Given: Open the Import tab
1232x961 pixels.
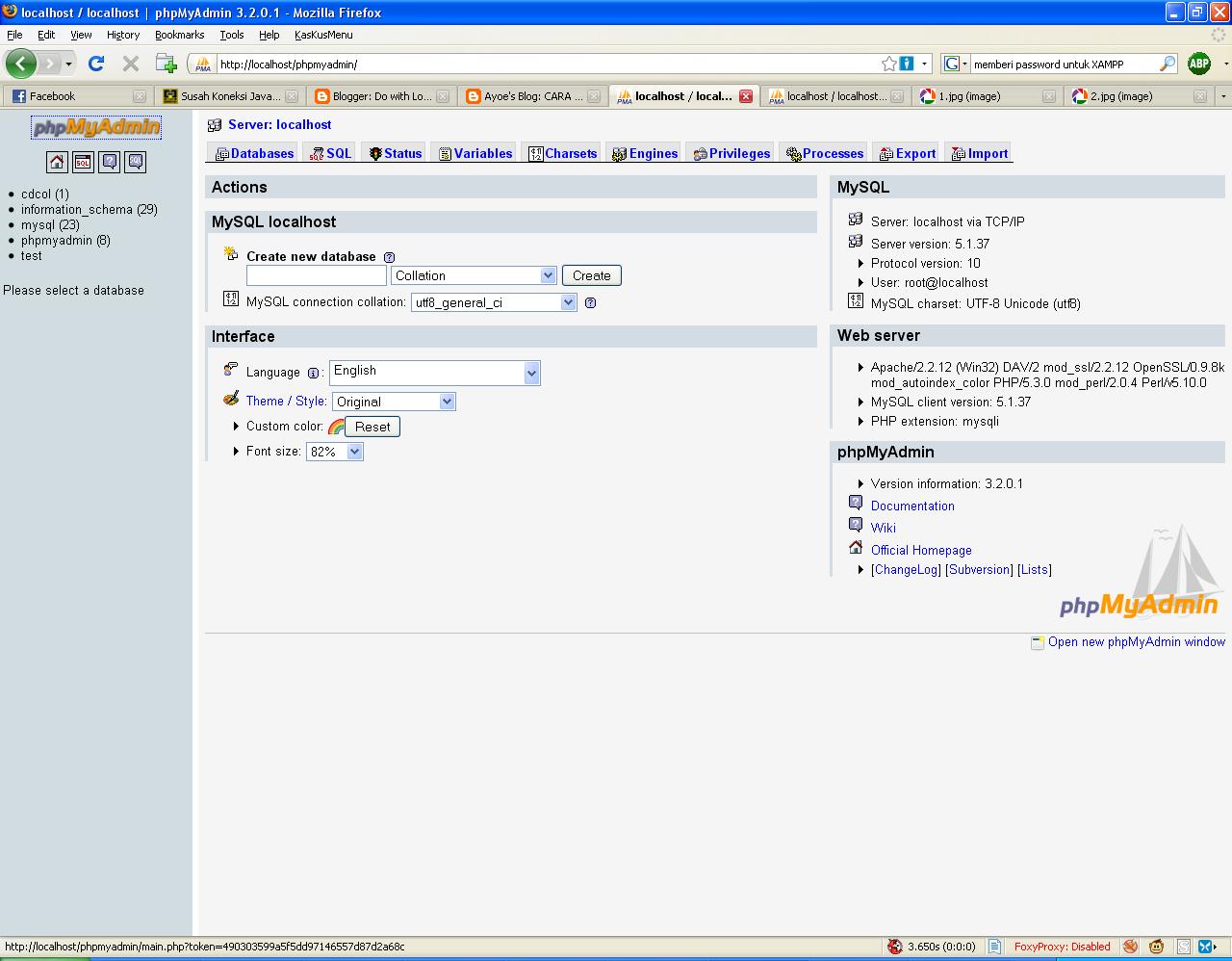Looking at the screenshot, I should point(979,153).
